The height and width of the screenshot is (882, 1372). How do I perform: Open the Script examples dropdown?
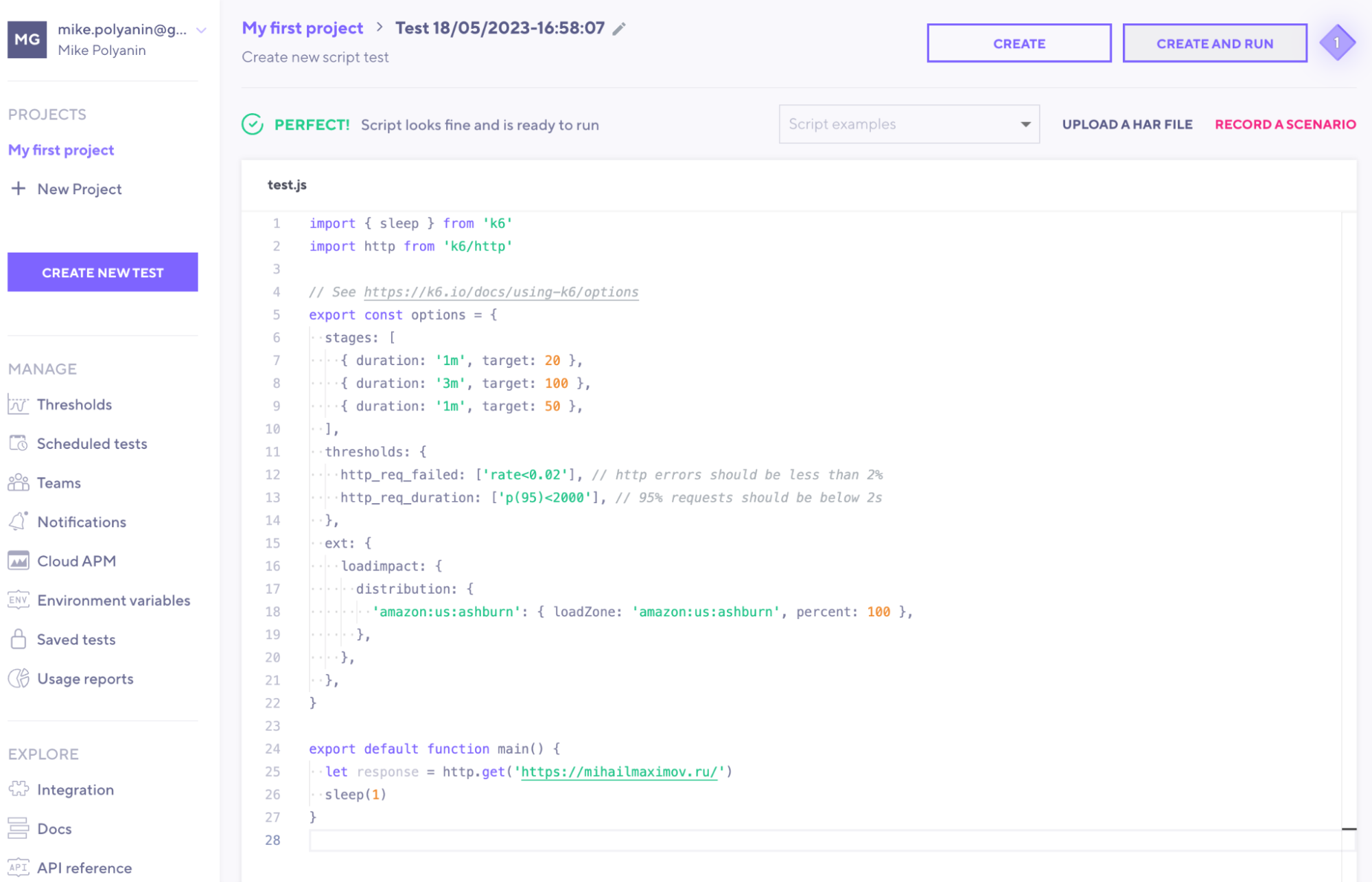coord(908,124)
